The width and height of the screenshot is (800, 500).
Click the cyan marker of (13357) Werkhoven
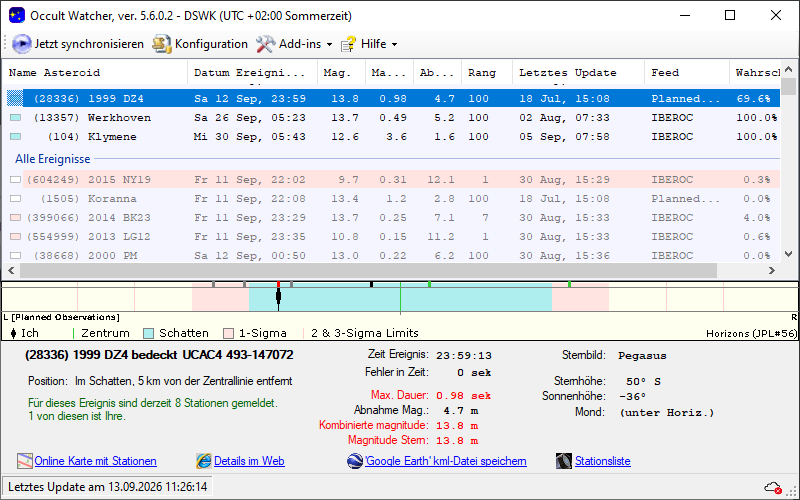15,117
